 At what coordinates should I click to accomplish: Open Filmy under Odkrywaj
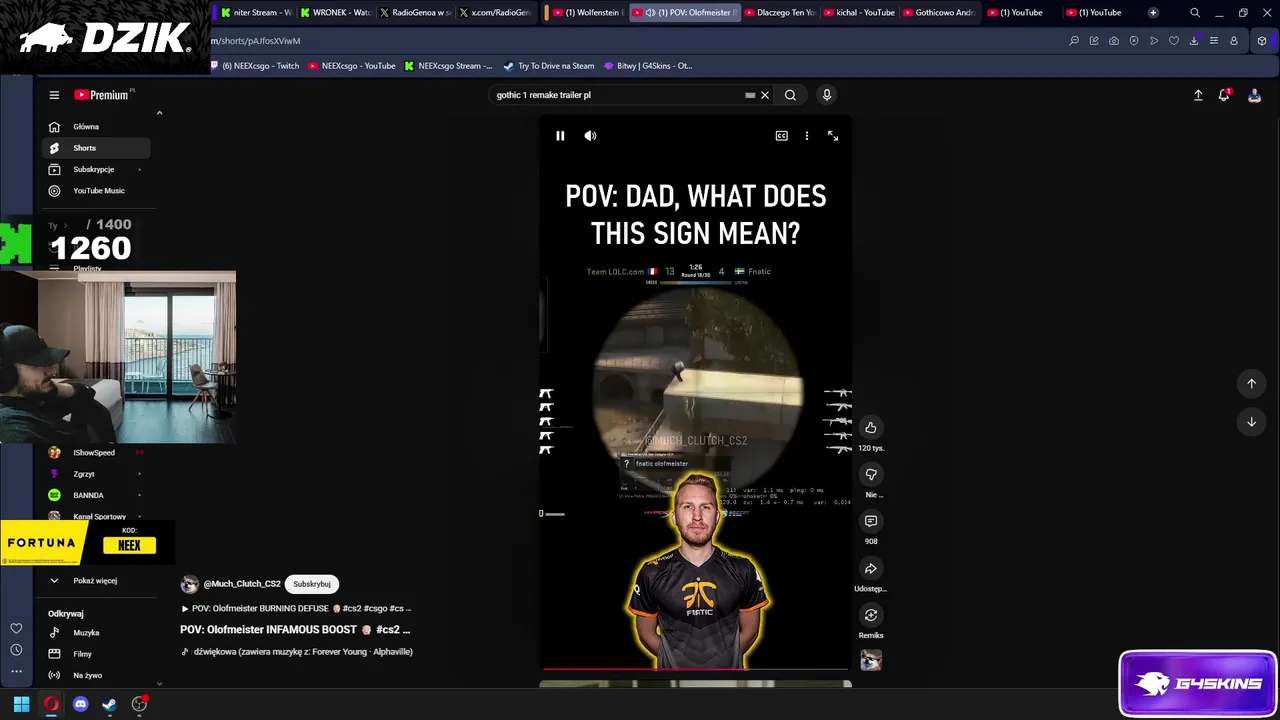tap(96, 654)
